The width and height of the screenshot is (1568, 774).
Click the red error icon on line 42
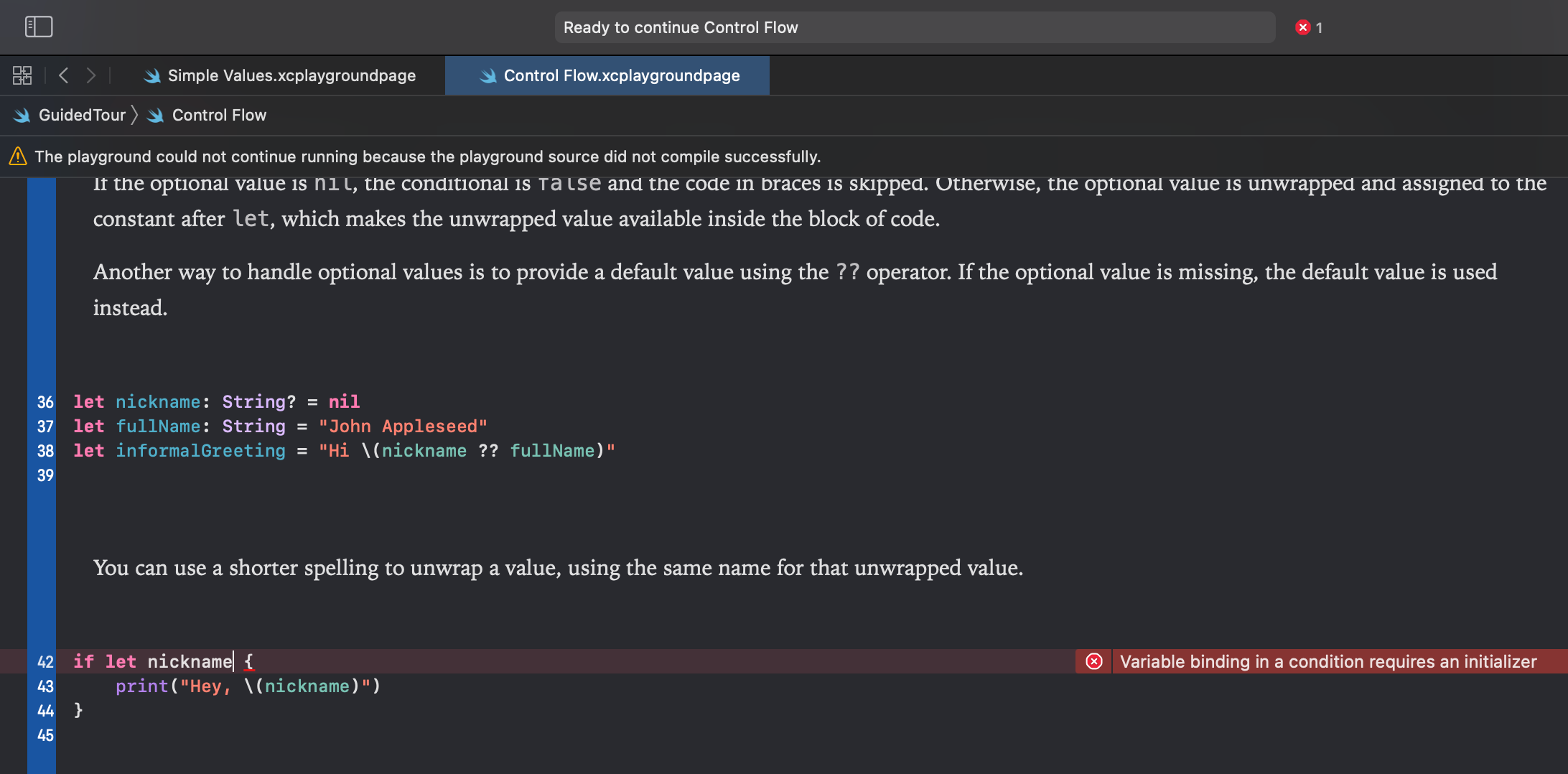point(1094,661)
